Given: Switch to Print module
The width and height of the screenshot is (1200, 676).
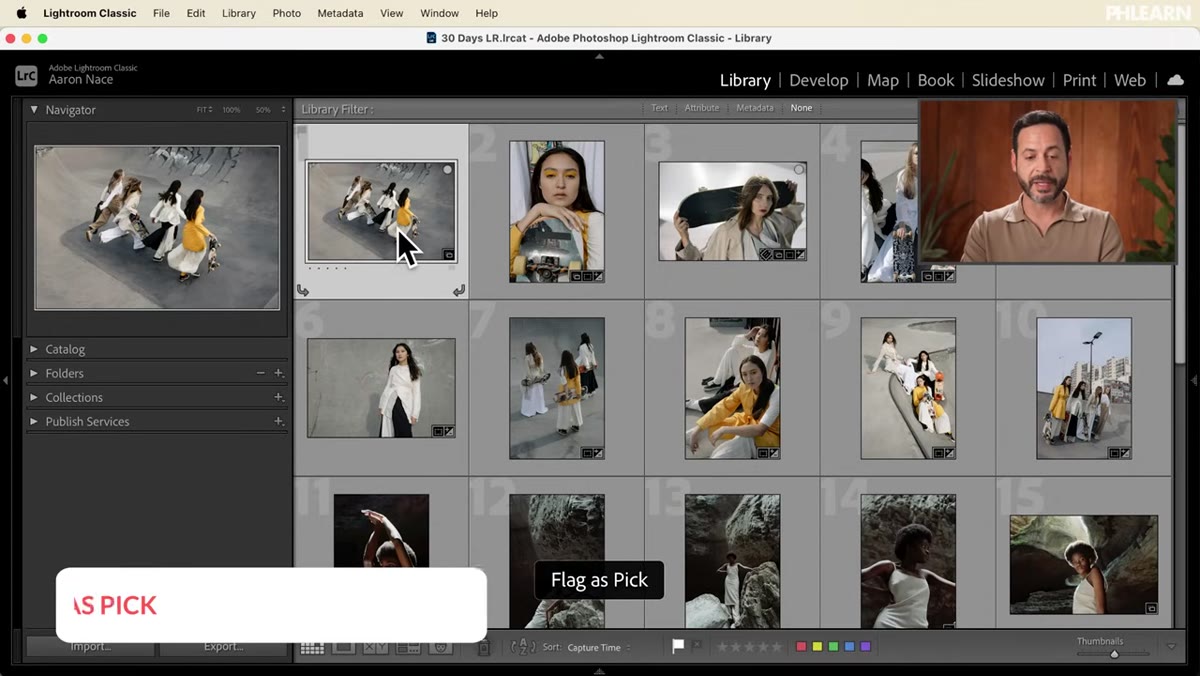Looking at the screenshot, I should 1080,80.
